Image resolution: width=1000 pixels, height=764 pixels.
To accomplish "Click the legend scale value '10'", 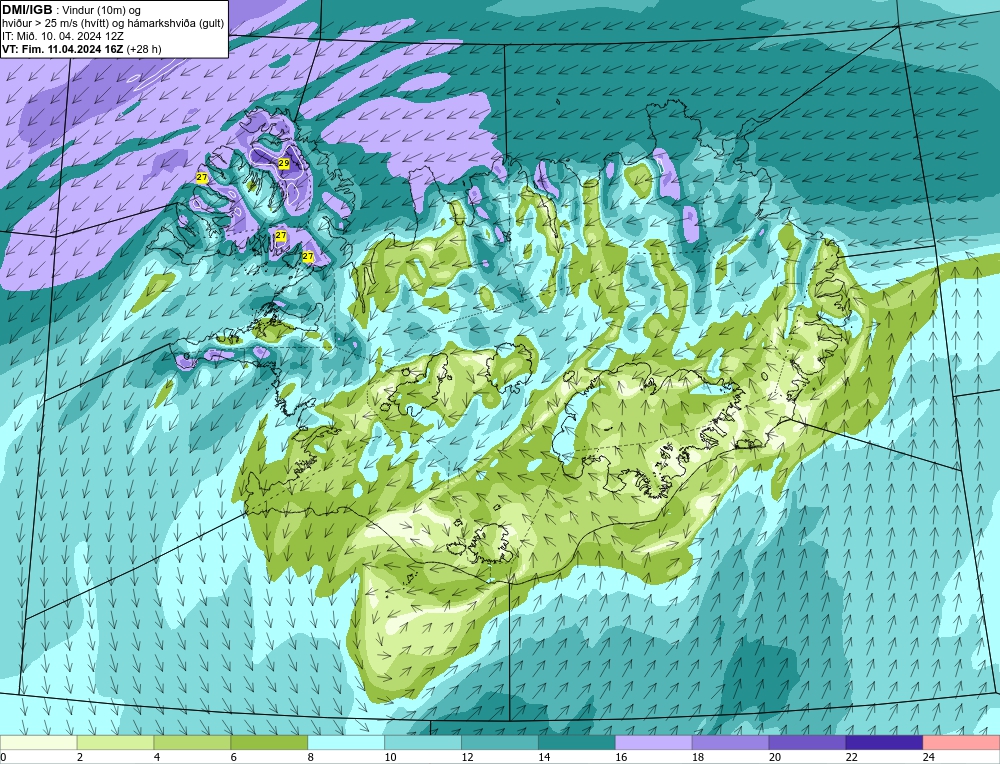I will pyautogui.click(x=390, y=757).
